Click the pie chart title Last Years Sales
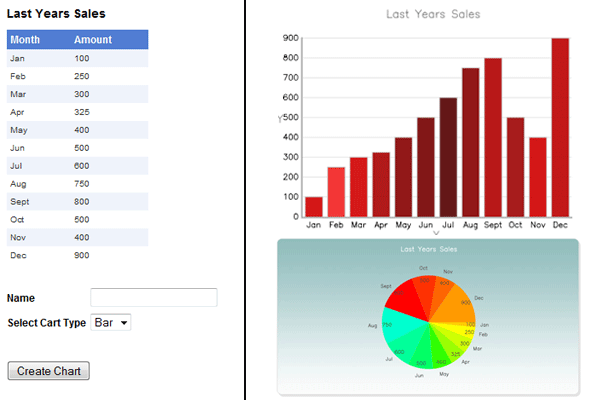Image resolution: width=600 pixels, height=400 pixels. (x=429, y=249)
